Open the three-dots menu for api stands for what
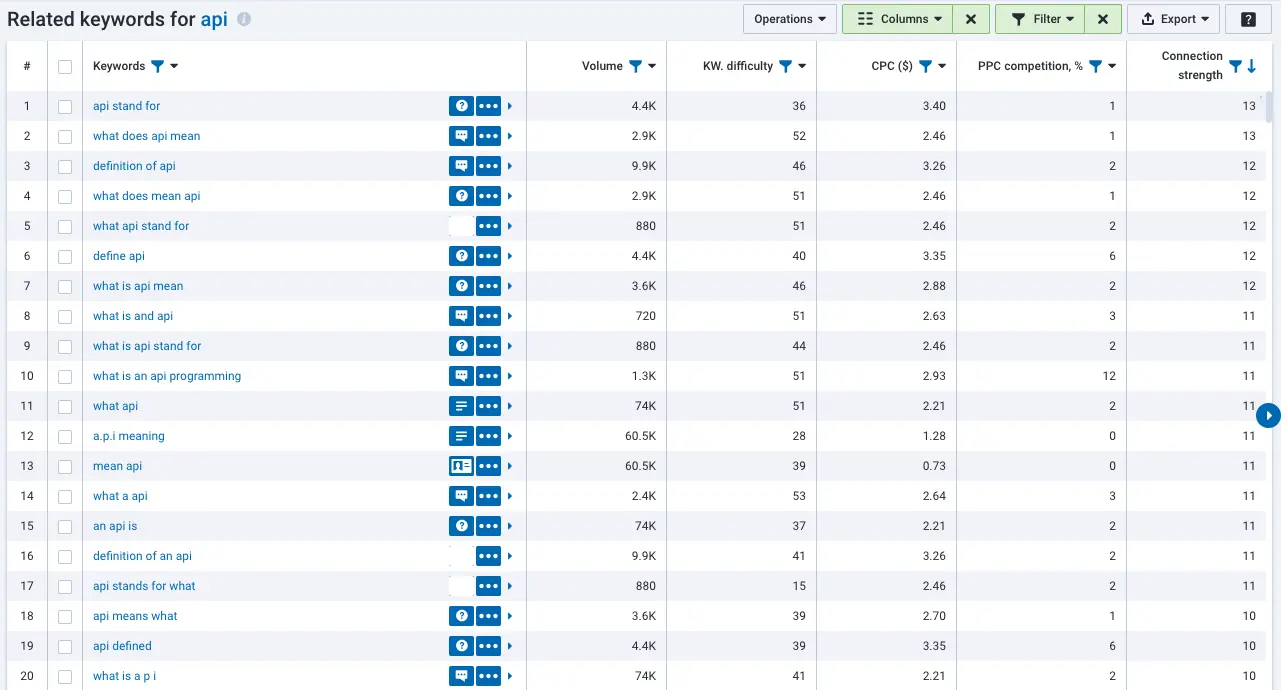 (x=488, y=586)
